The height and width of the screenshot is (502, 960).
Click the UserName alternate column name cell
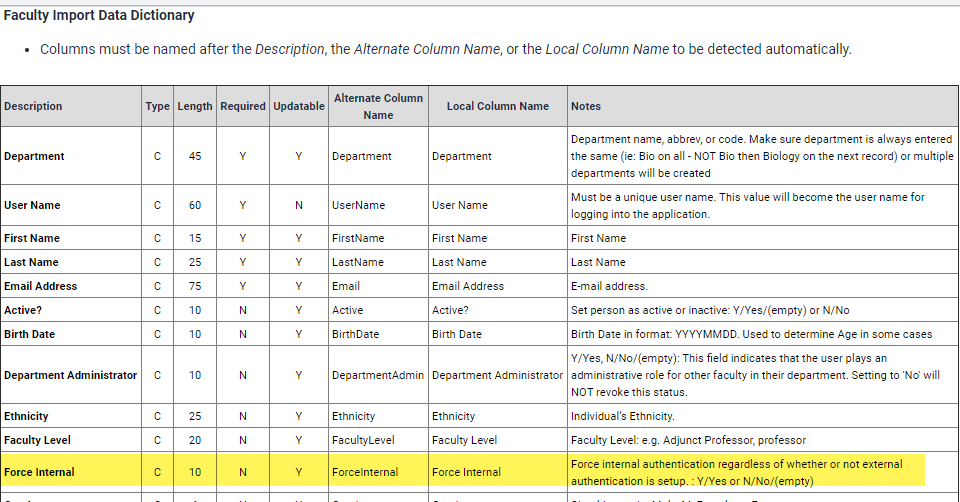358,205
